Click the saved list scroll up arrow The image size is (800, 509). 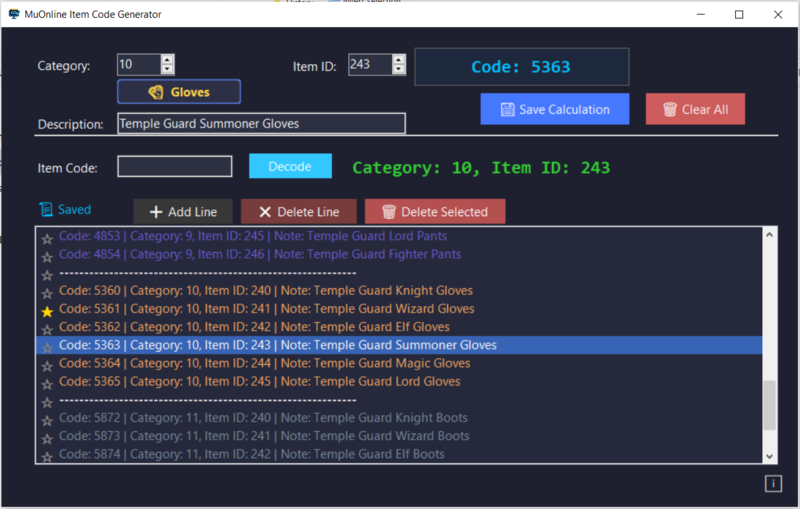pos(769,235)
